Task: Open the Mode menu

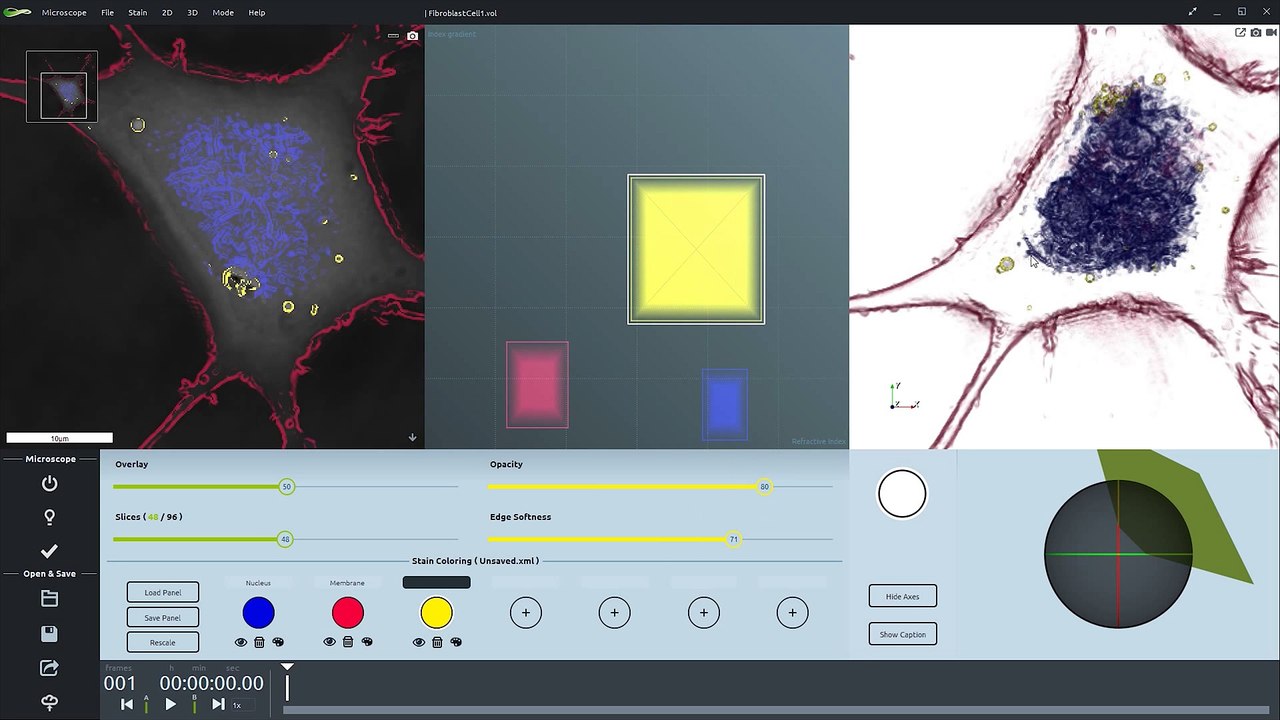Action: (223, 13)
